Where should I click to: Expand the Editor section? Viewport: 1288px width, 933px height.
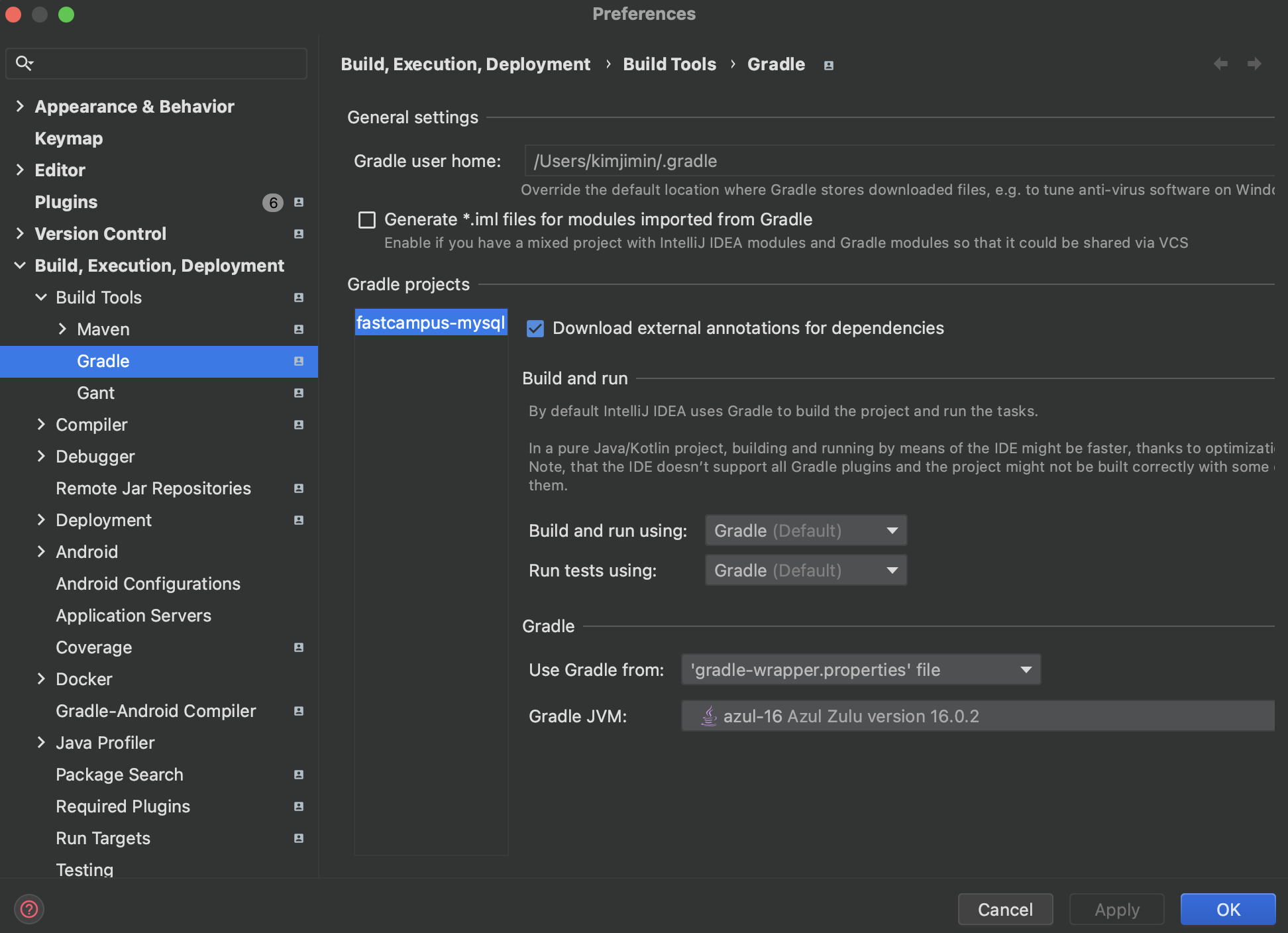coord(20,170)
